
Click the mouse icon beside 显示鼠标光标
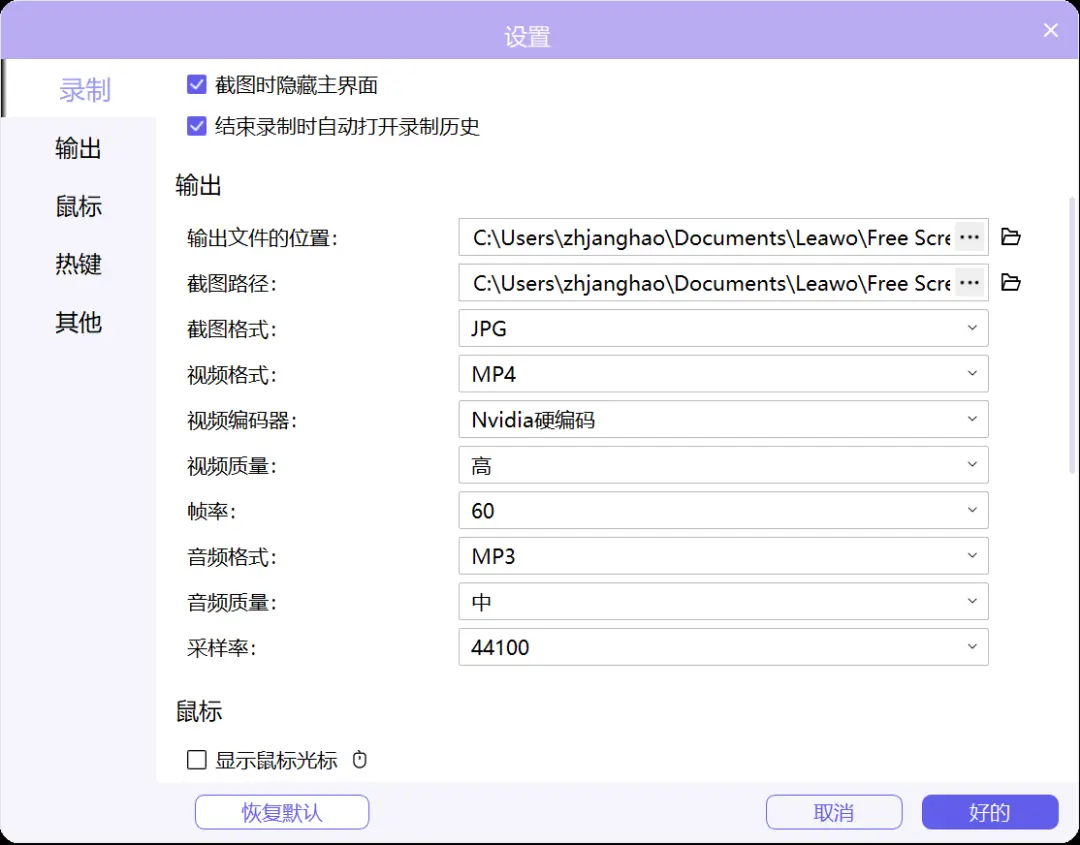coord(359,760)
